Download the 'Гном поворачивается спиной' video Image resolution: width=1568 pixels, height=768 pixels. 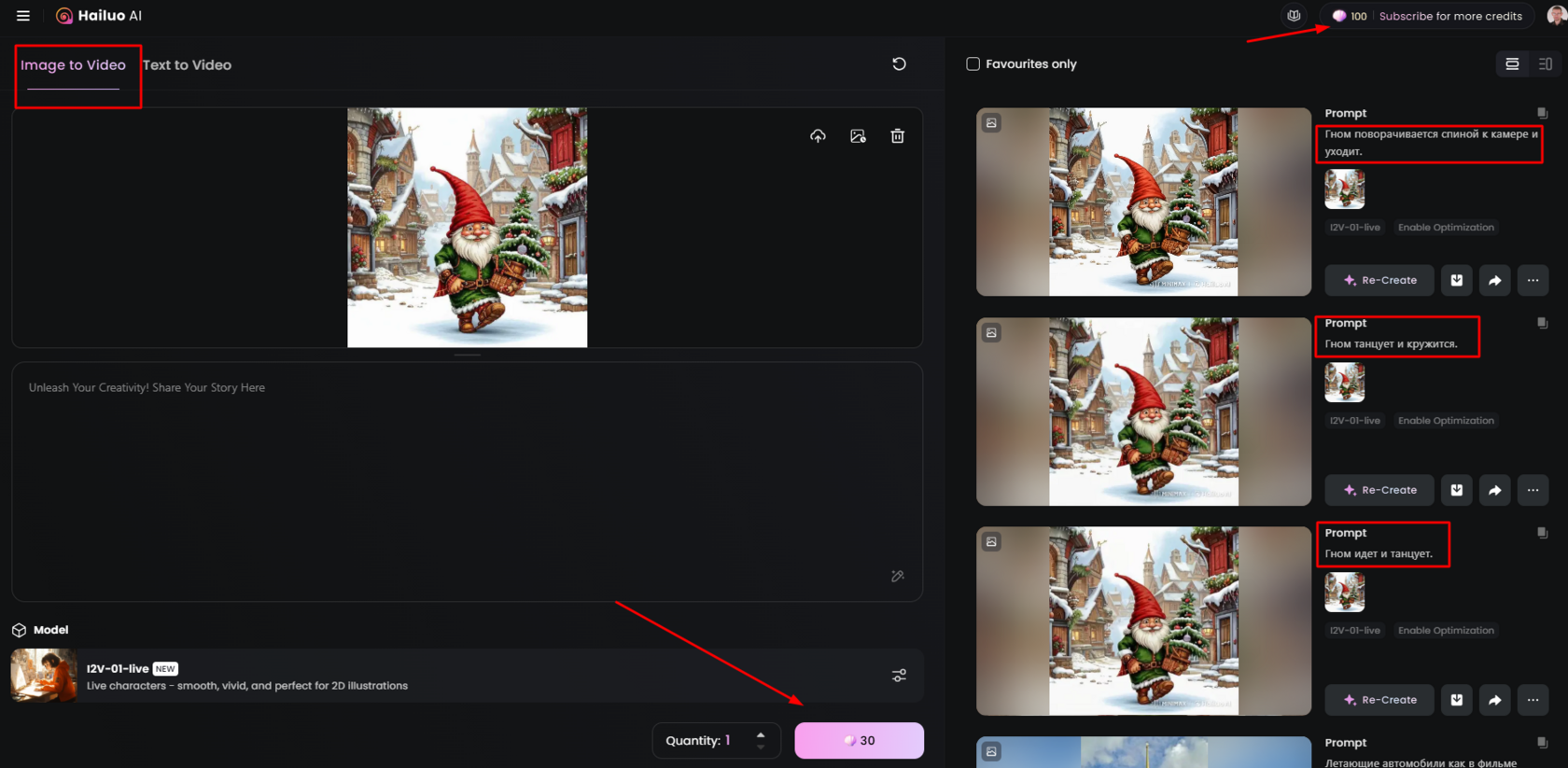(1456, 280)
